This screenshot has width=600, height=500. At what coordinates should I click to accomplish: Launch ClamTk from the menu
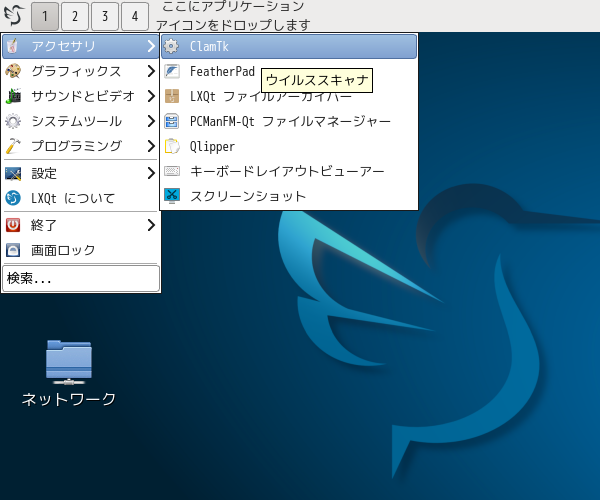(x=289, y=46)
